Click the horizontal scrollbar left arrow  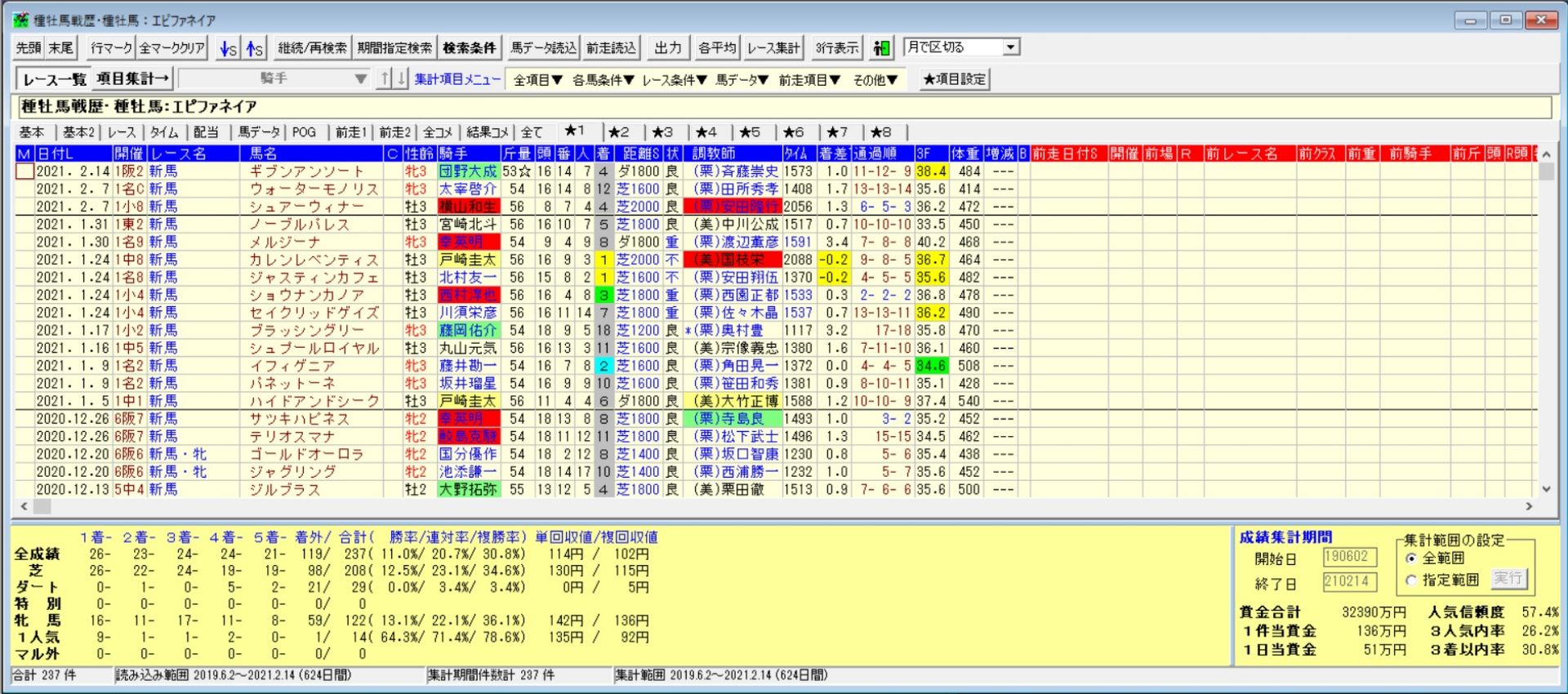tap(24, 507)
